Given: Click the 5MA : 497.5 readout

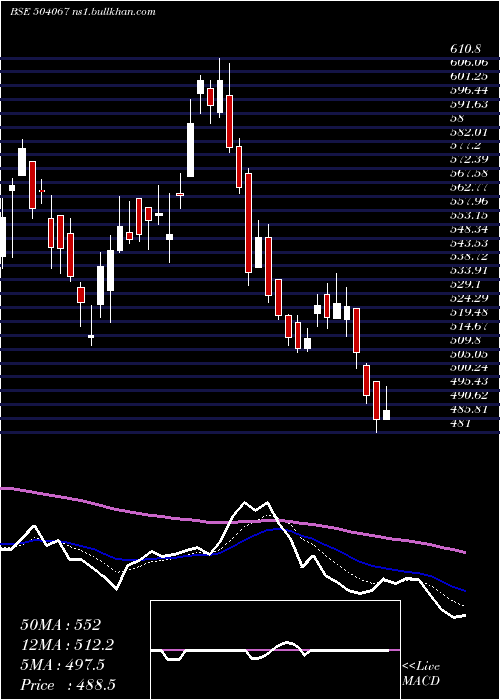Looking at the screenshot, I should pos(62,665).
